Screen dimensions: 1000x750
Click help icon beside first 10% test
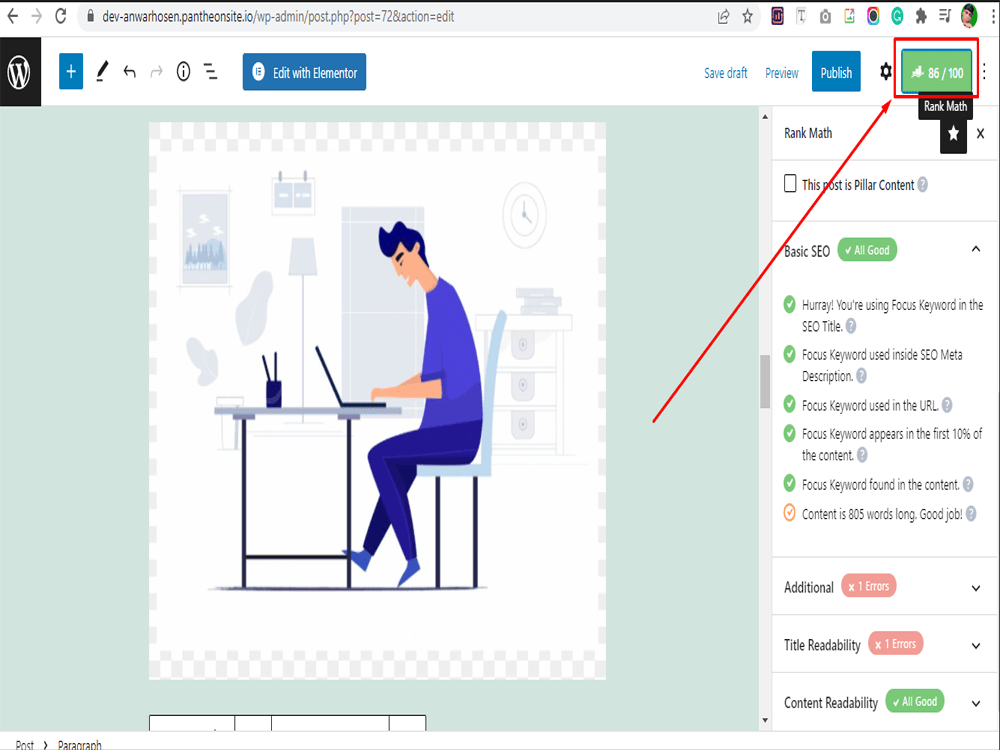click(x=862, y=455)
